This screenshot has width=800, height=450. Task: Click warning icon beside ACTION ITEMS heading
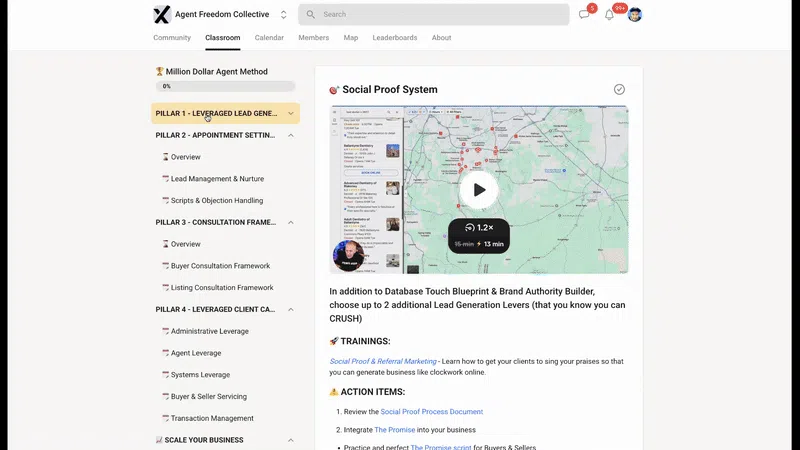pyautogui.click(x=334, y=392)
